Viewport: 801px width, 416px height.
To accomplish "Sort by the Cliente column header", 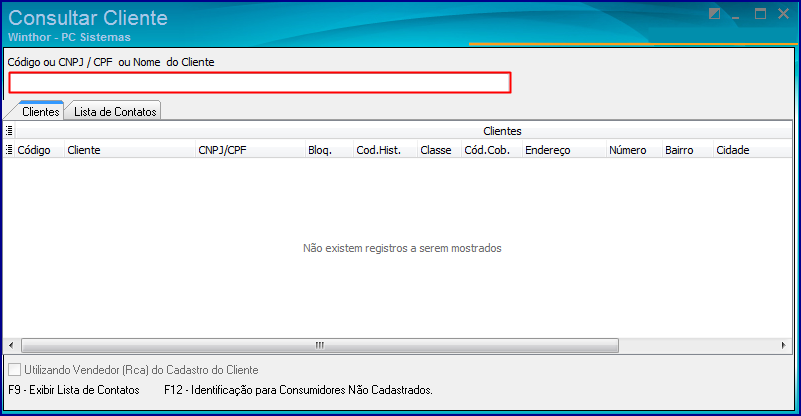I will pyautogui.click(x=130, y=150).
